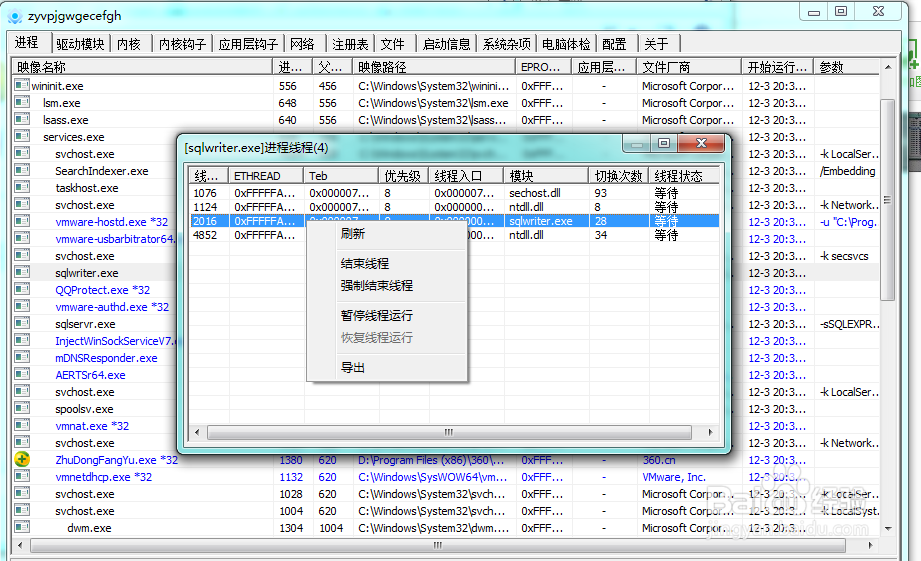
Task: Click the process icon beside lsass.exe
Action: click(x=22, y=119)
